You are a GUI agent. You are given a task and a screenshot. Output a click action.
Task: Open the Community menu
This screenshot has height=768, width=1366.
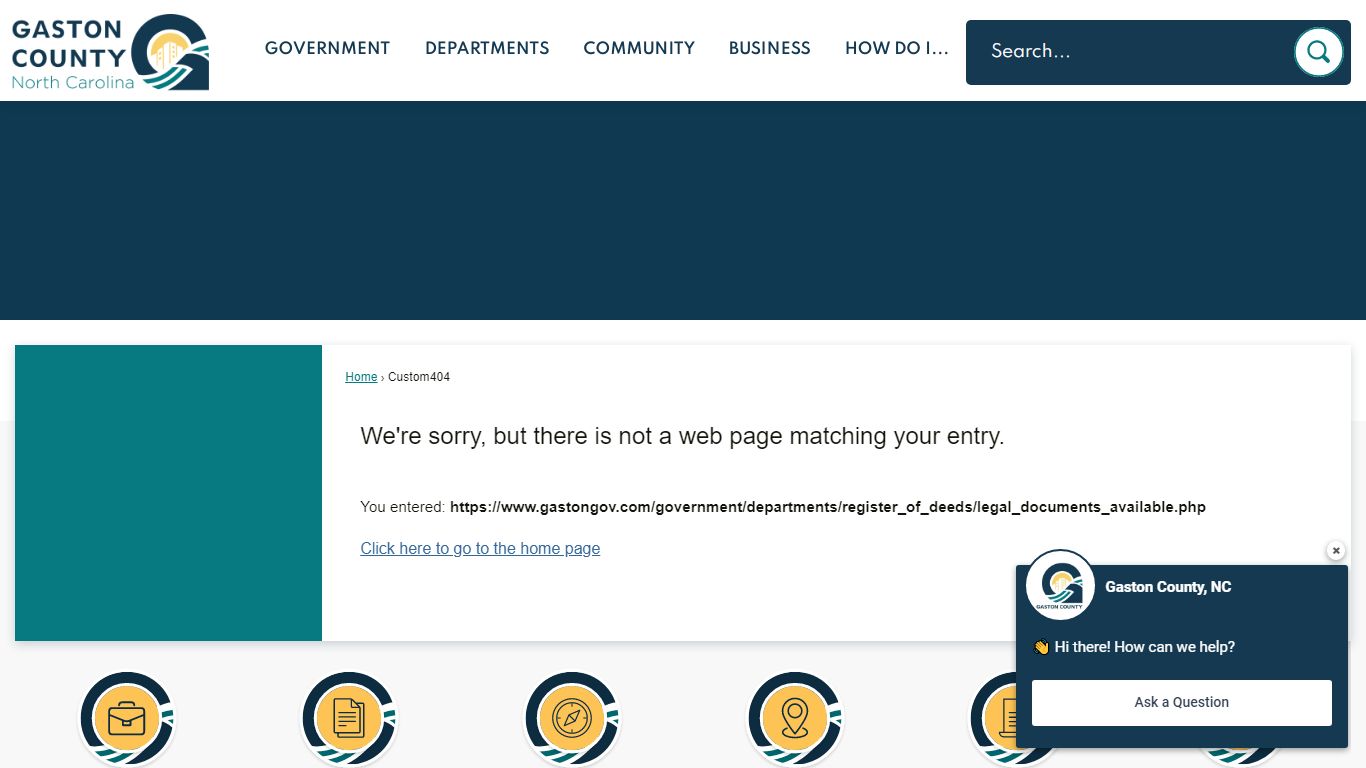[x=639, y=48]
